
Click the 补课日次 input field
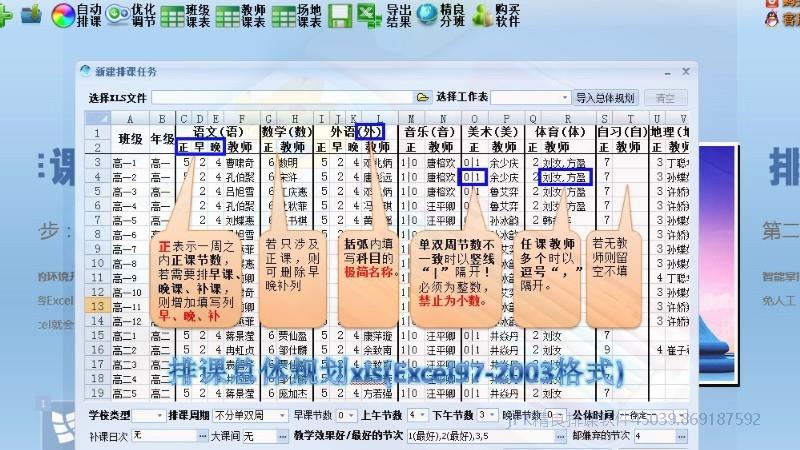pos(165,436)
